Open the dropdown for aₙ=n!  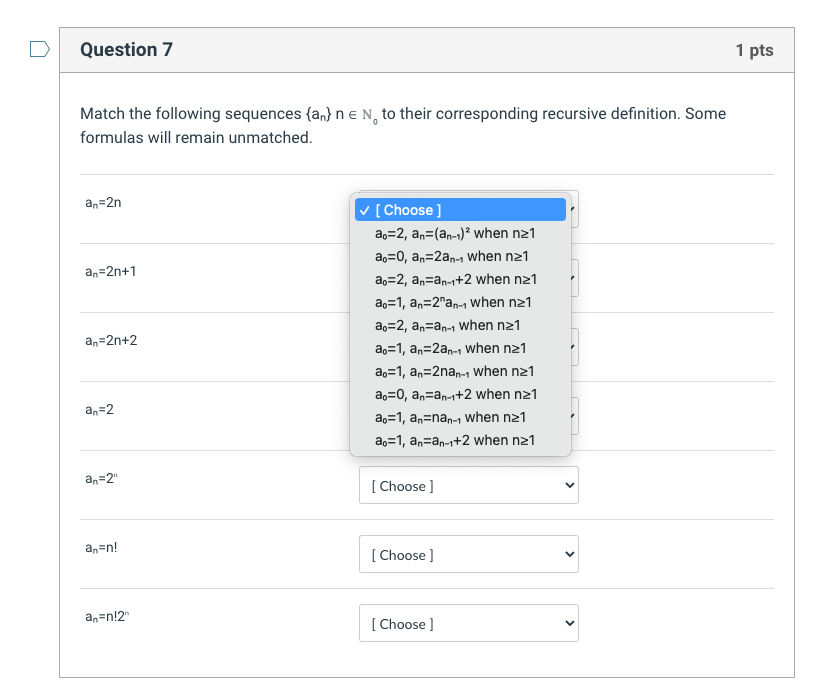469,554
